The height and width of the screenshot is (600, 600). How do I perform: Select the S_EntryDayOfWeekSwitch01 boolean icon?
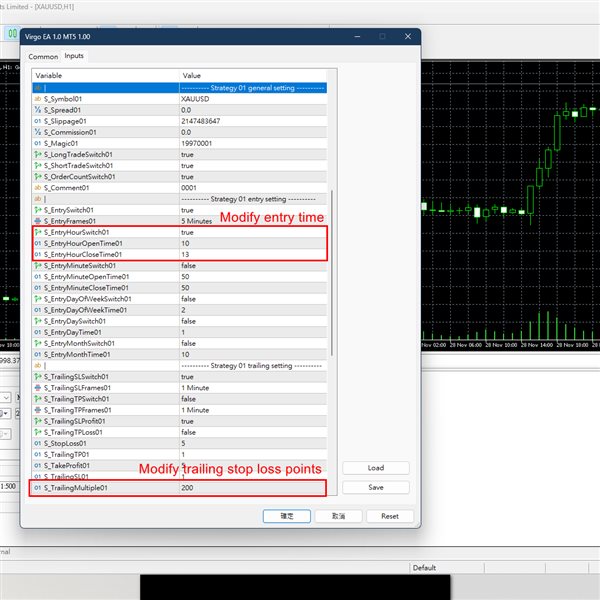pyautogui.click(x=38, y=298)
